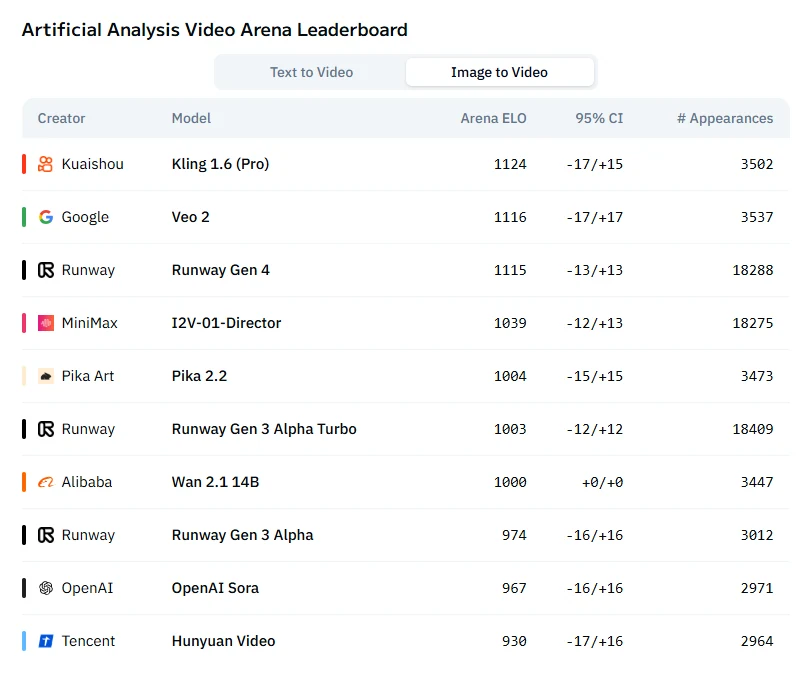The height and width of the screenshot is (689, 799).
Task: Click the Hunyuan Video model name
Action: (223, 641)
